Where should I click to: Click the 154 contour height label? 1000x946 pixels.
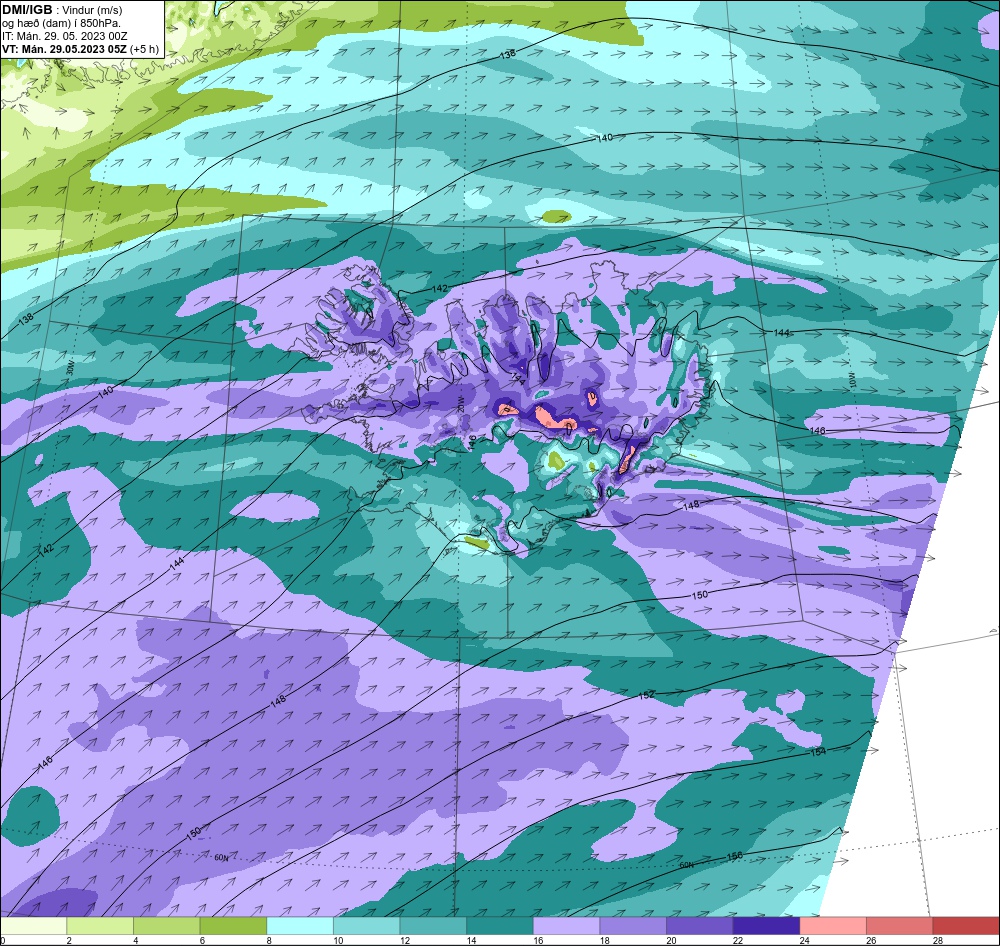(x=818, y=752)
